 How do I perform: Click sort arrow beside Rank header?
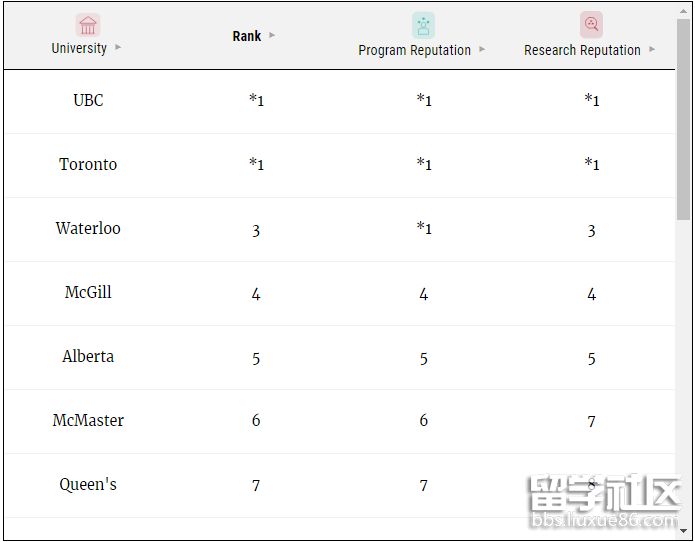[x=272, y=35]
